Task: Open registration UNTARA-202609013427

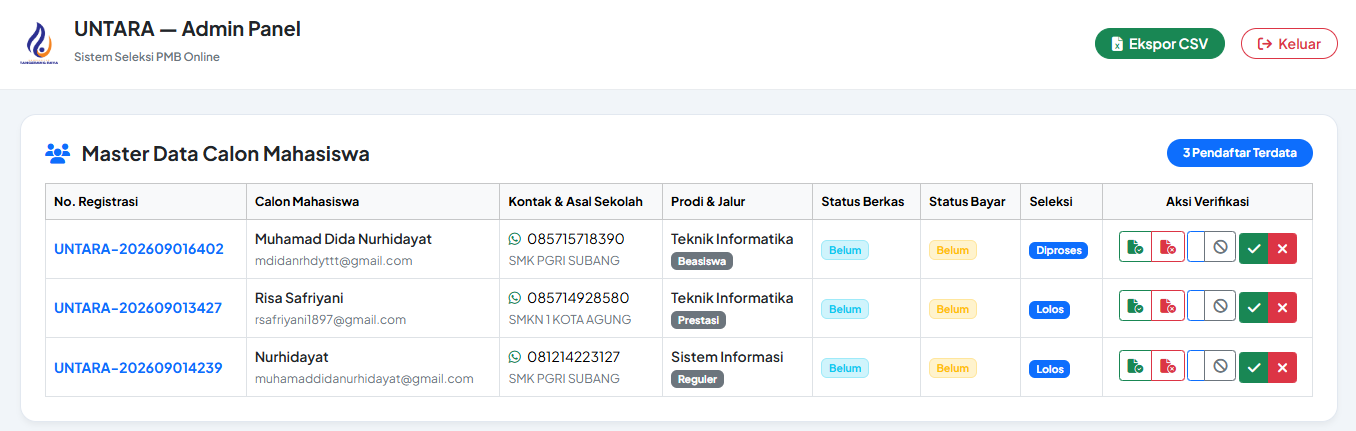Action: click(138, 308)
